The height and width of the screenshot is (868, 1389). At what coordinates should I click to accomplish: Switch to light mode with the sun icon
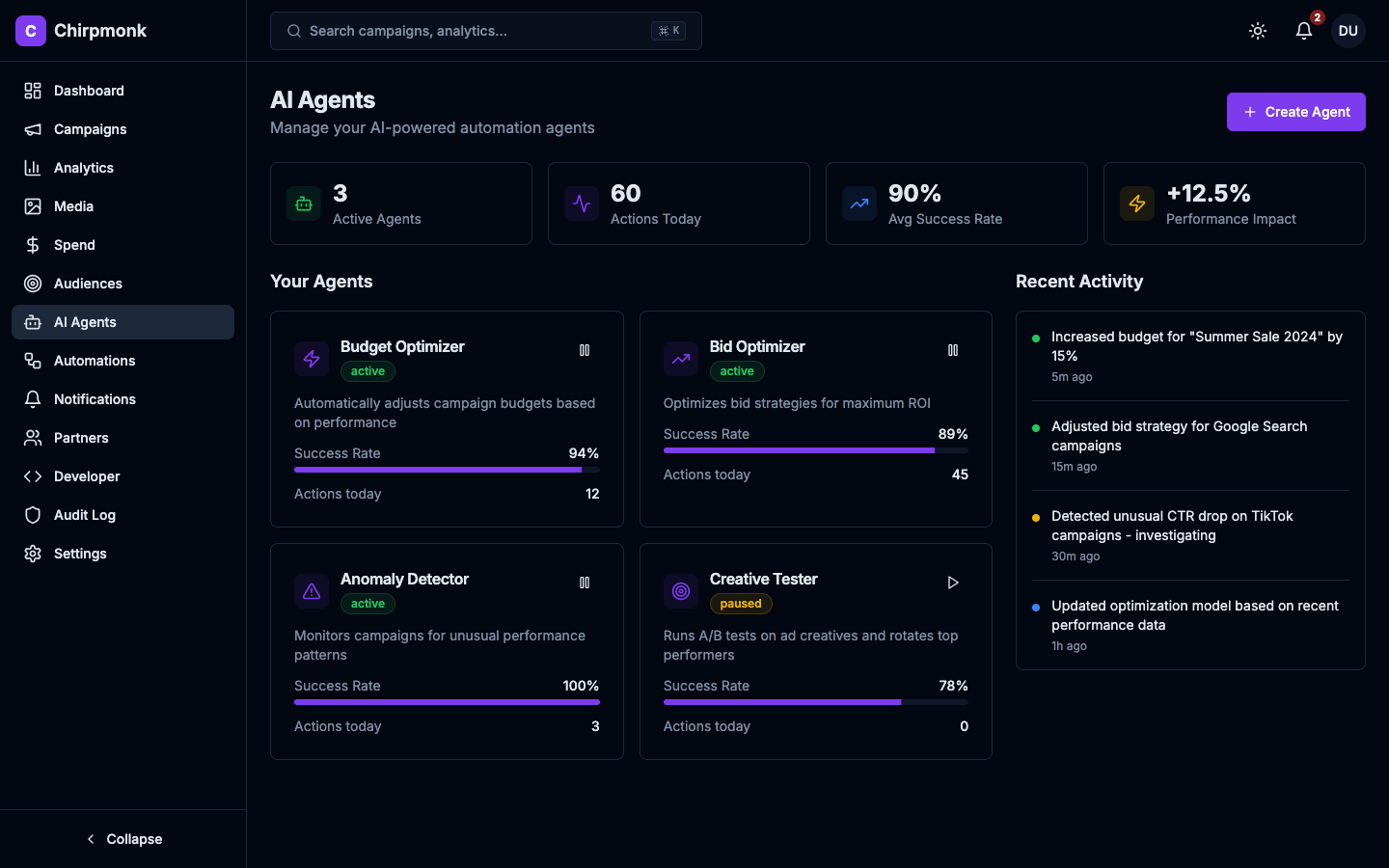pyautogui.click(x=1258, y=30)
